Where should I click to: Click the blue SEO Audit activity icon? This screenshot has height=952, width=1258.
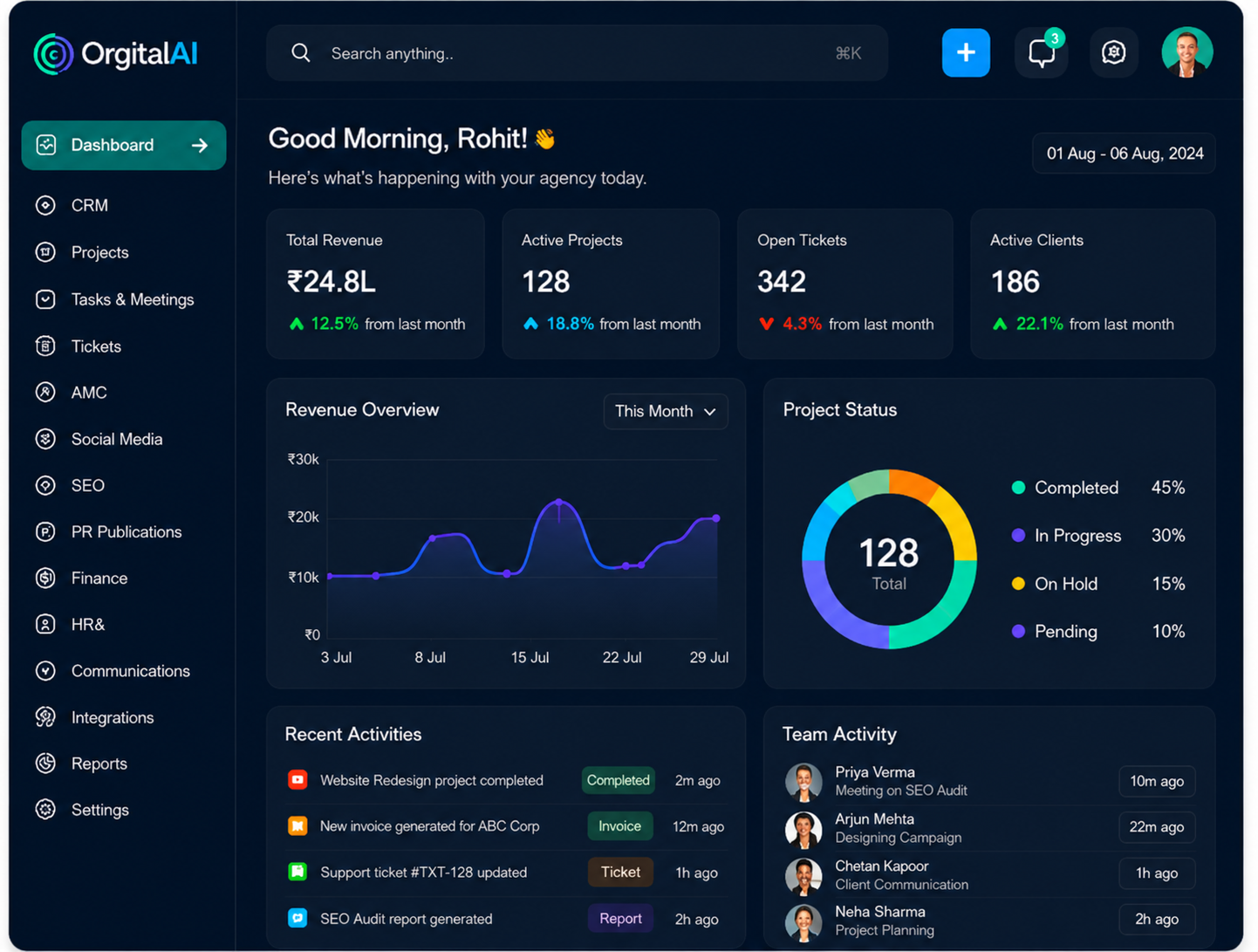click(297, 918)
